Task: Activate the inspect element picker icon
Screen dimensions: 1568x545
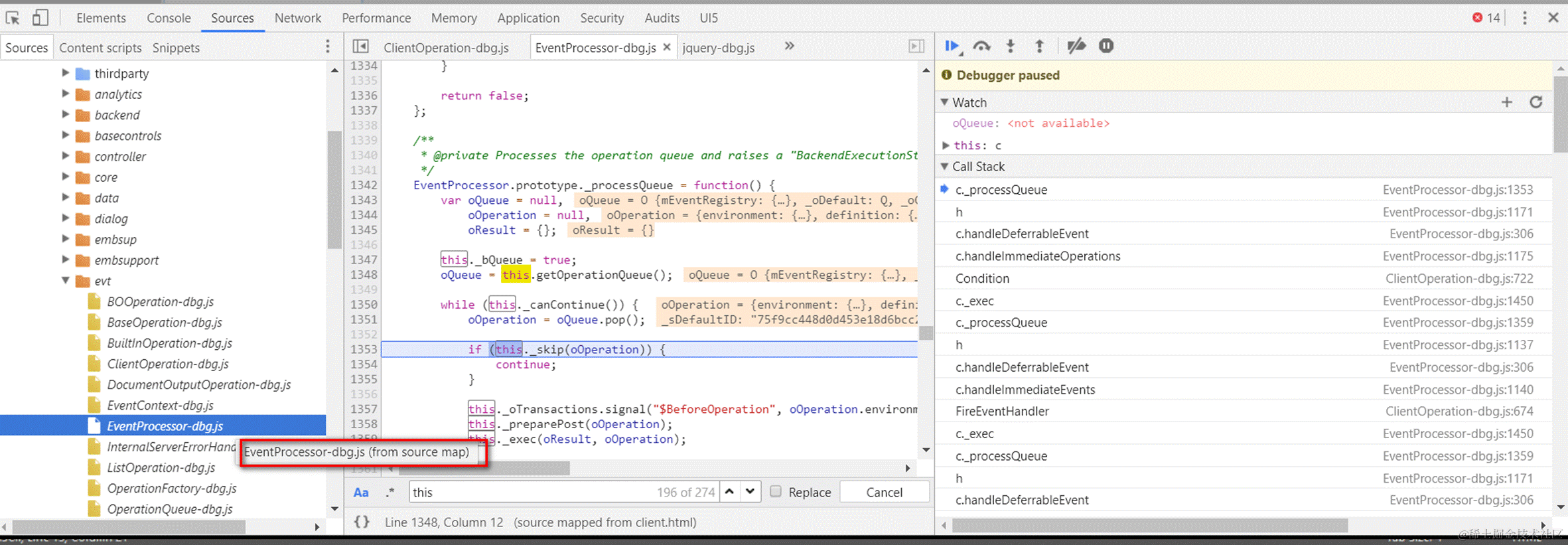Action: click(13, 18)
